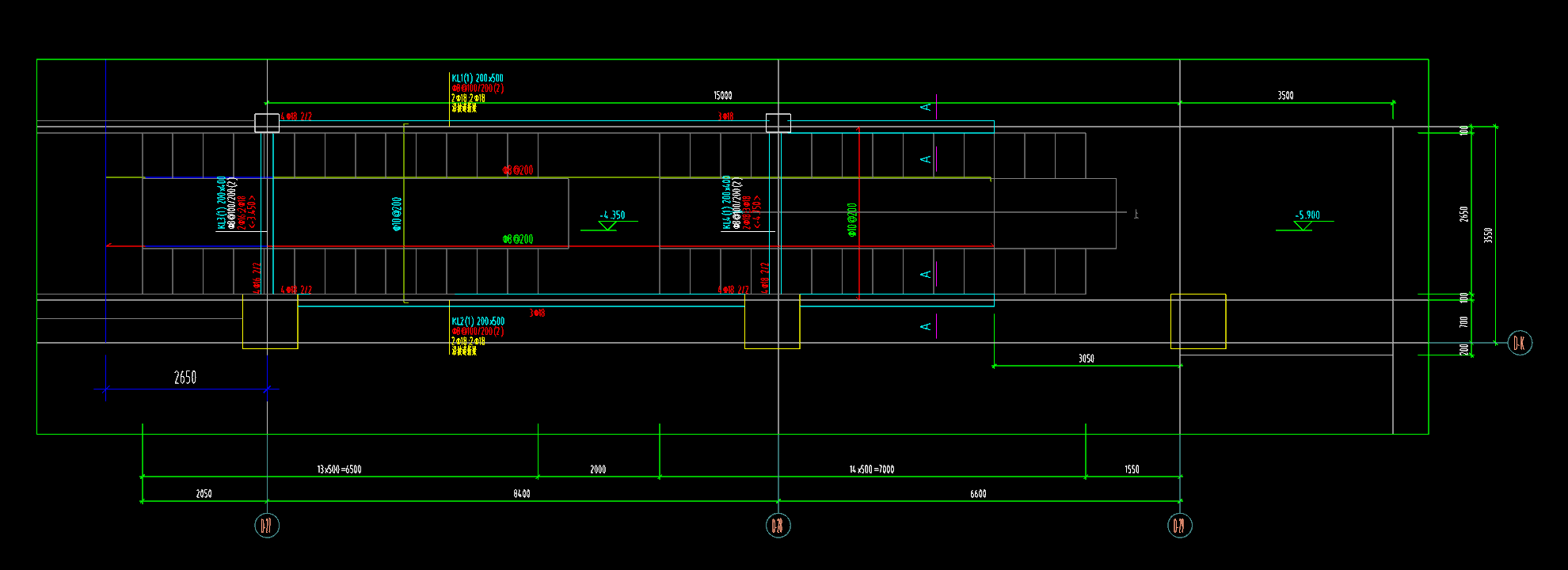The height and width of the screenshot is (570, 1568).
Task: Select the KL1(1) 200x500 beam label
Action: [x=478, y=78]
